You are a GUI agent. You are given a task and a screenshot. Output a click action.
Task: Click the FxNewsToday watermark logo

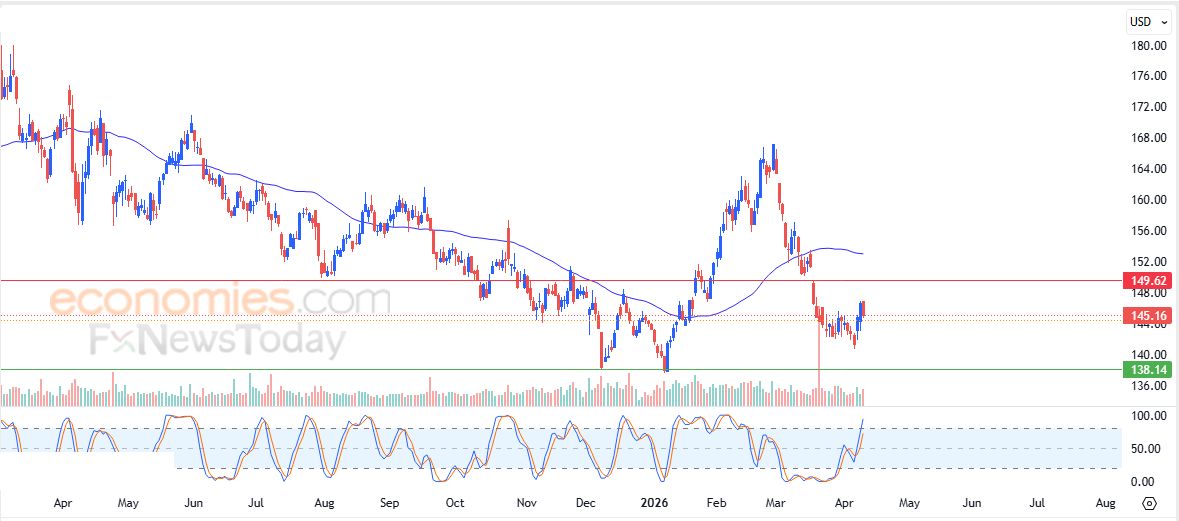pyautogui.click(x=217, y=340)
